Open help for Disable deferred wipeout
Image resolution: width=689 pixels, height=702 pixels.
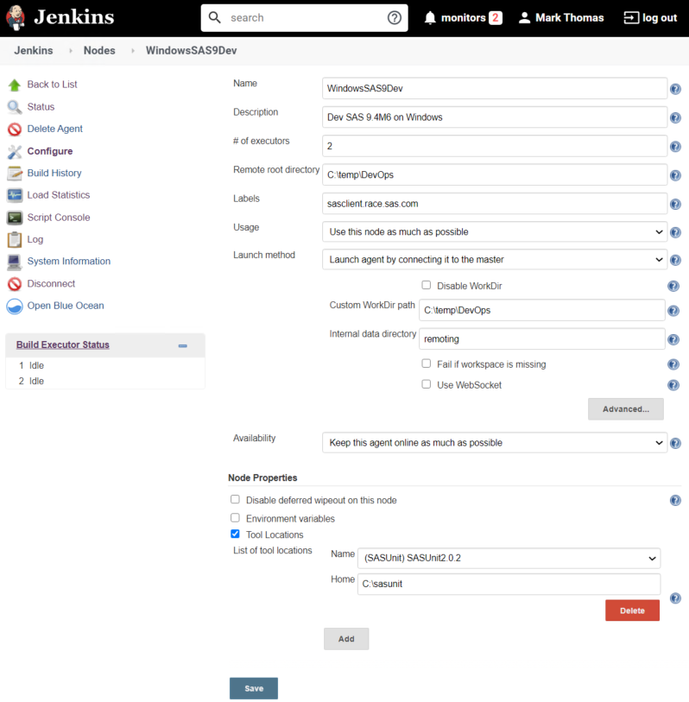click(675, 500)
